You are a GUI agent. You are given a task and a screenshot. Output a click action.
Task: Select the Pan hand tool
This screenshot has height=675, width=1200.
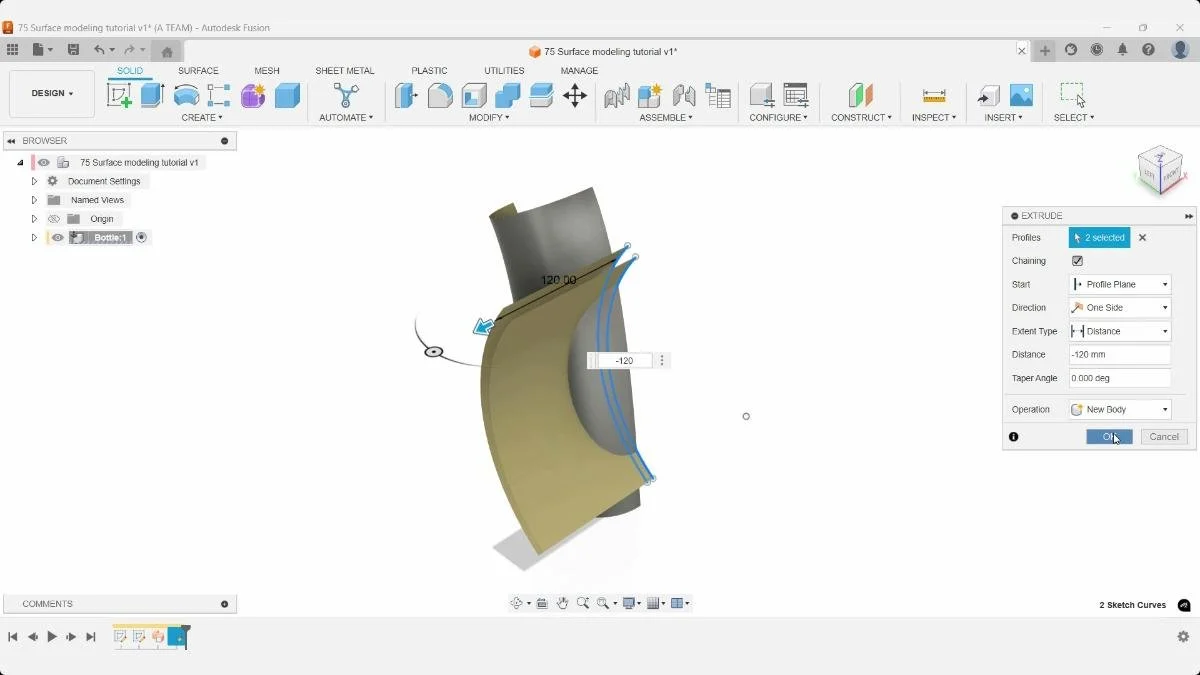point(563,603)
